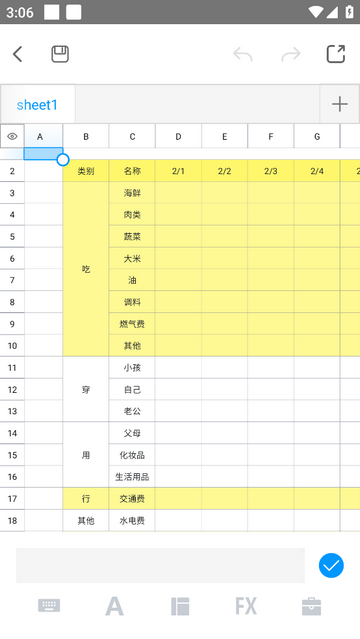Redo the last action
360x639 pixels.
(x=291, y=54)
